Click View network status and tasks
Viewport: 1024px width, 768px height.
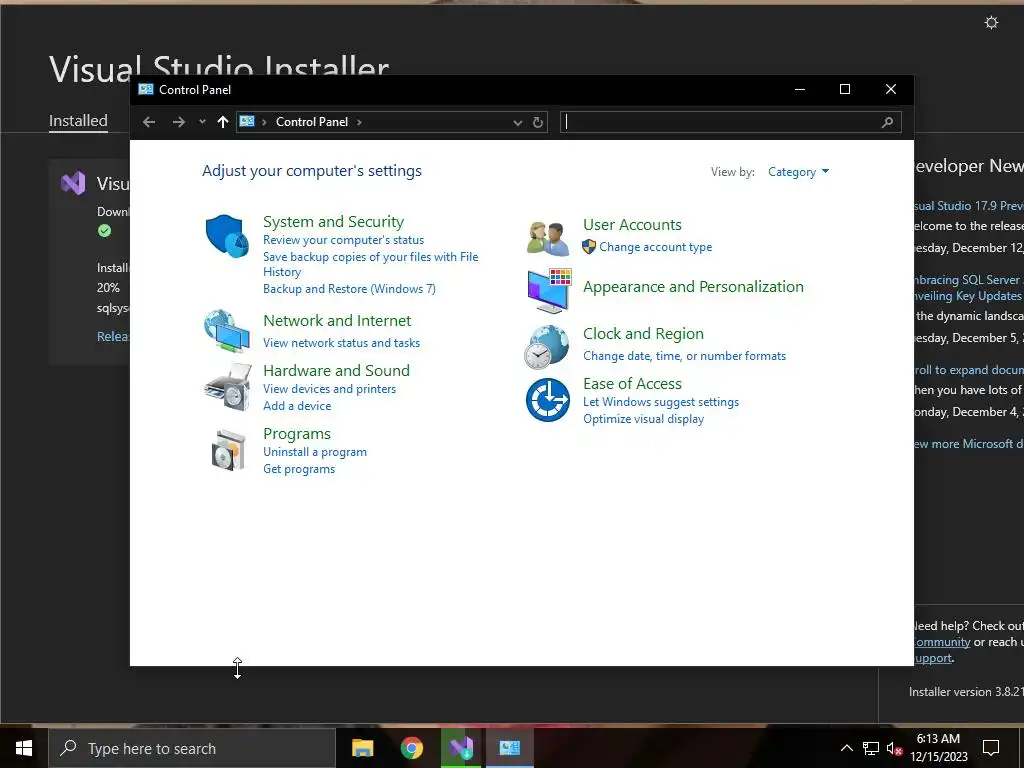342,343
